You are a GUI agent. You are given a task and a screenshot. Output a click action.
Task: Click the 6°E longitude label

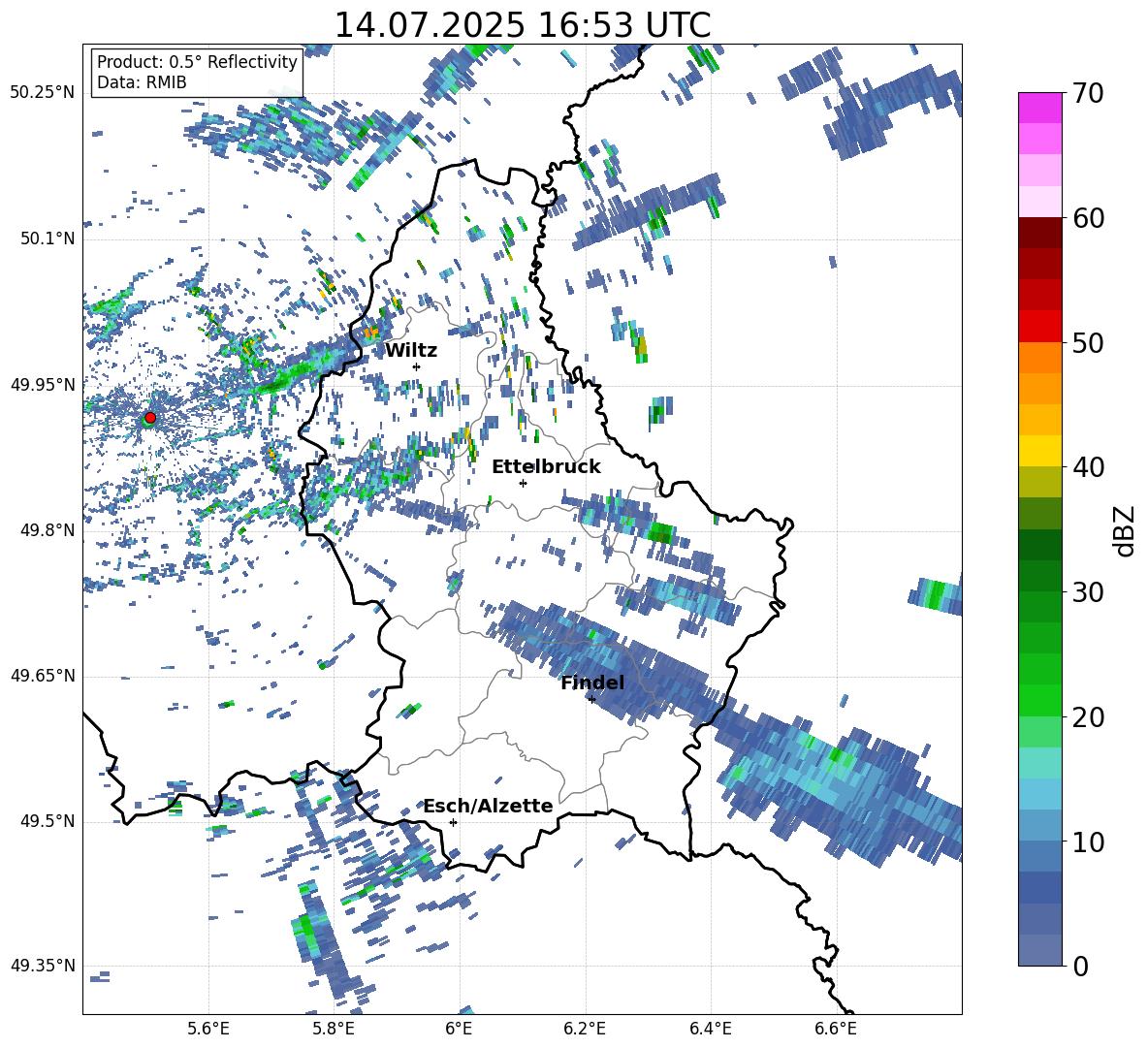pyautogui.click(x=459, y=1029)
